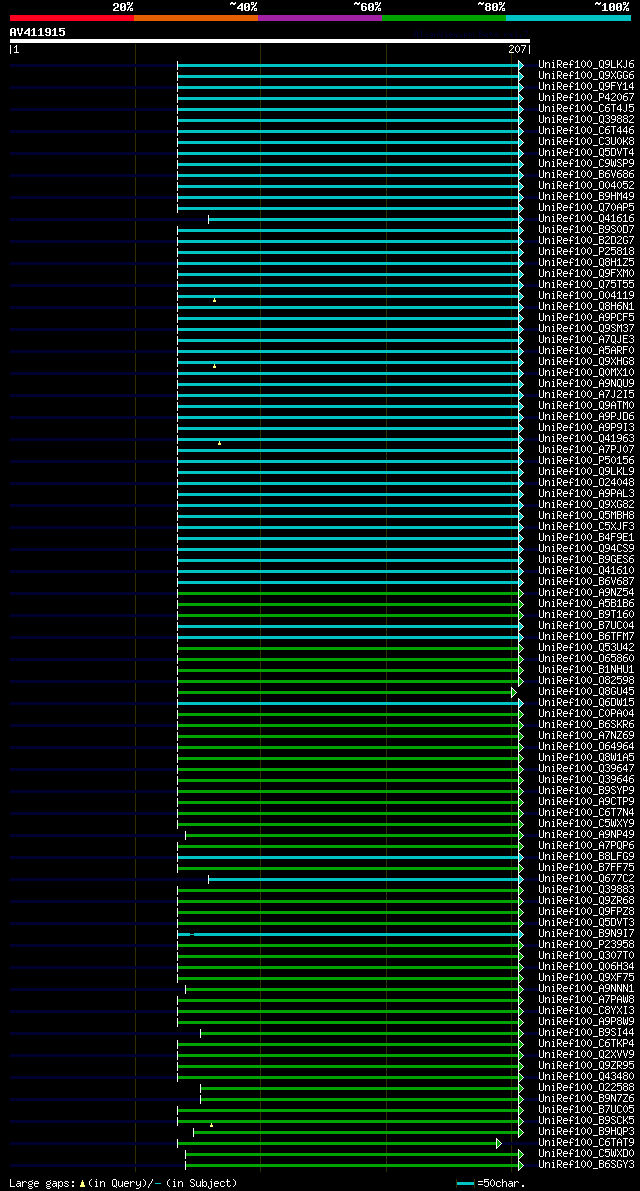This screenshot has height=1191, width=640.
Task: Click the UniRef100_A7PAW8 label
Action: point(586,1000)
